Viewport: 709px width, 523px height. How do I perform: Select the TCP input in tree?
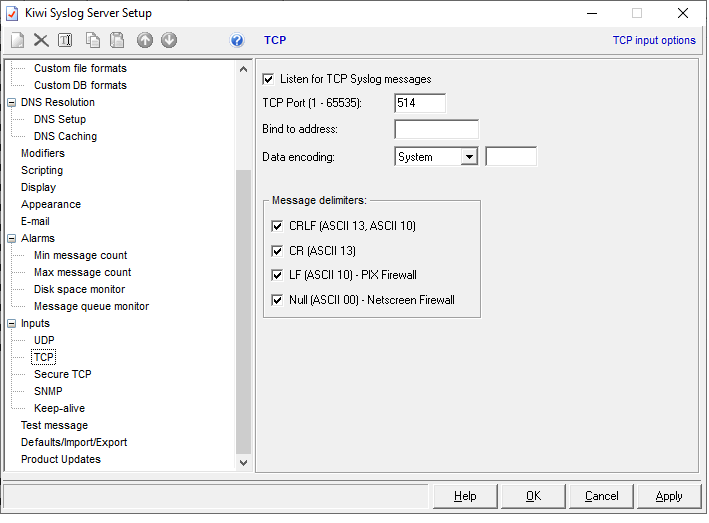pyautogui.click(x=44, y=357)
